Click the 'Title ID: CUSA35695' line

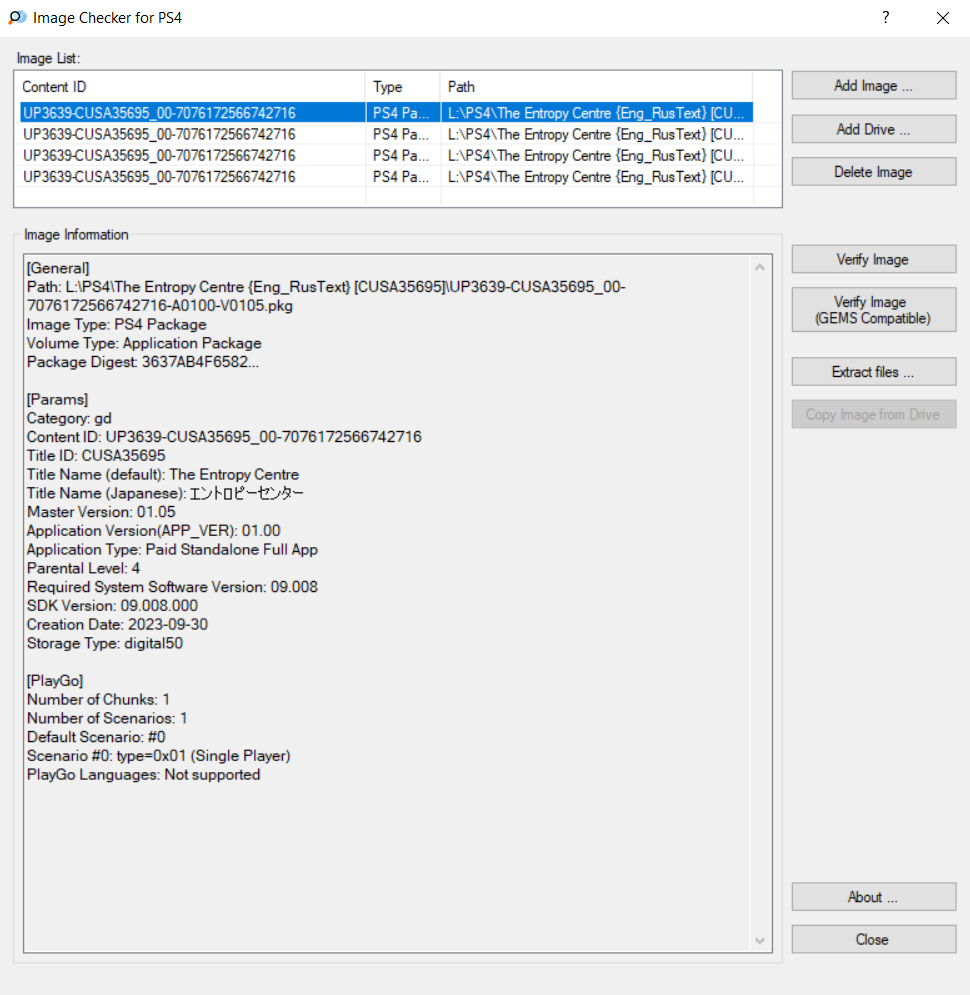click(96, 456)
